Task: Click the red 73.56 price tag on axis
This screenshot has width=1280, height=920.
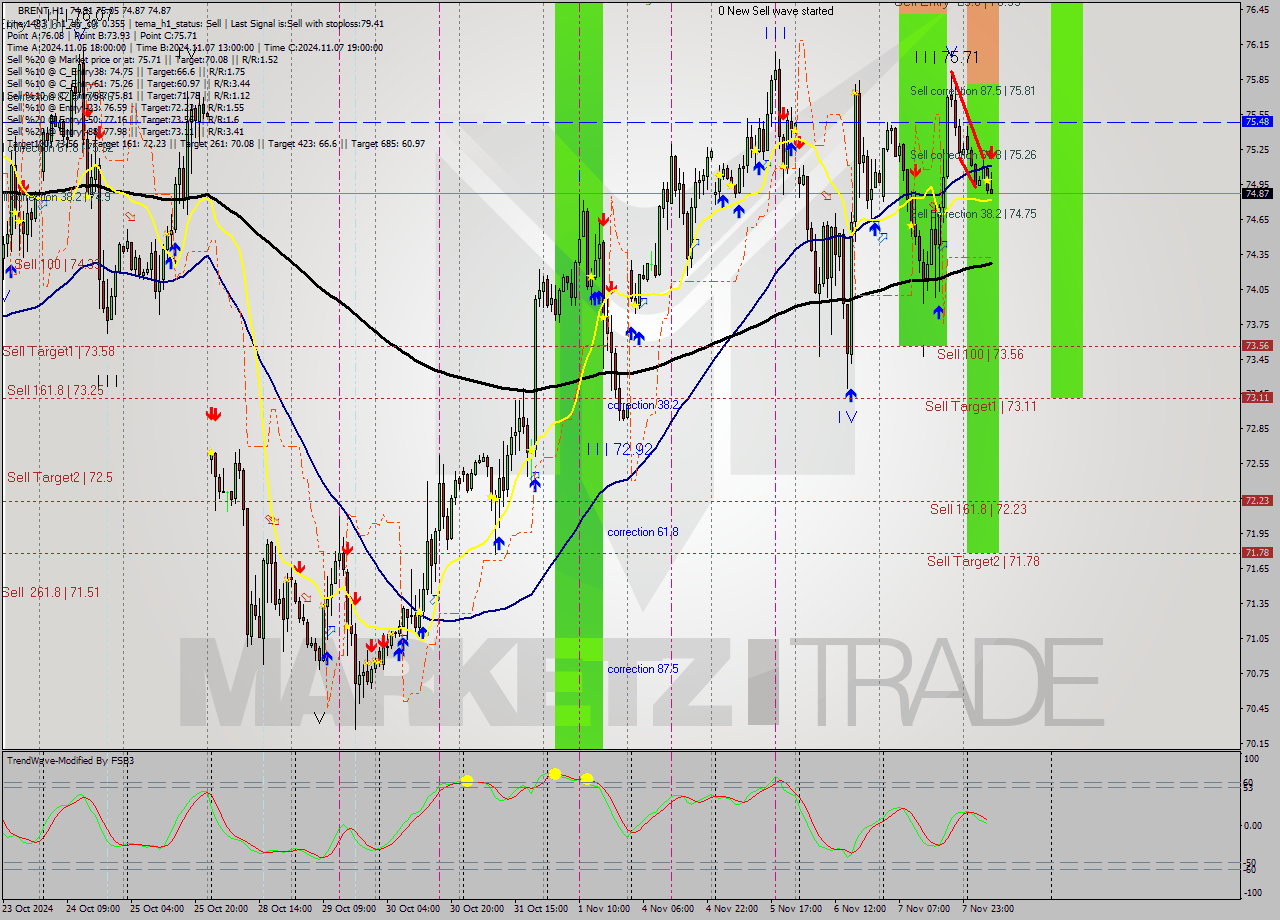Action: (1256, 345)
